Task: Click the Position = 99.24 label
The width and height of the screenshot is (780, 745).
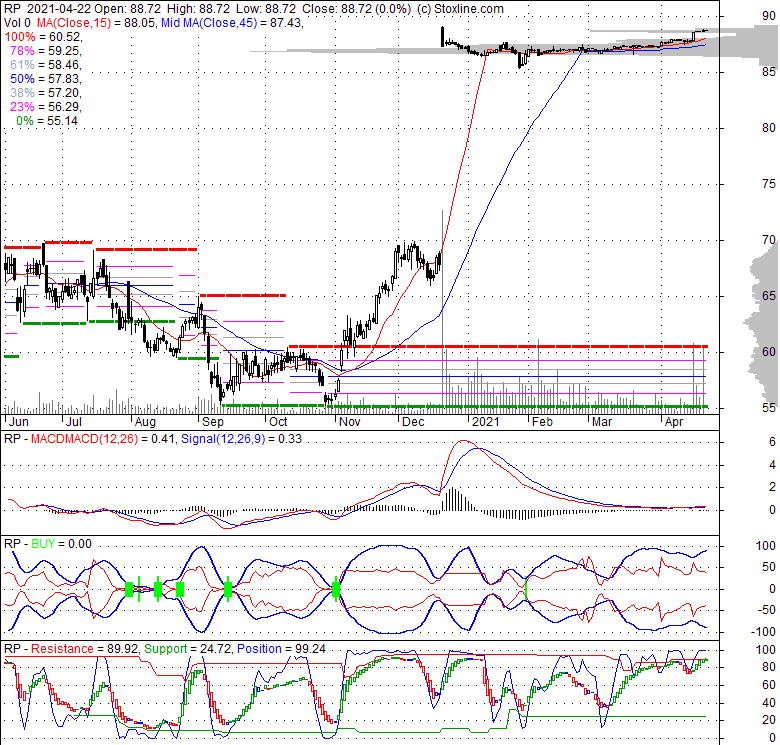Action: point(281,649)
